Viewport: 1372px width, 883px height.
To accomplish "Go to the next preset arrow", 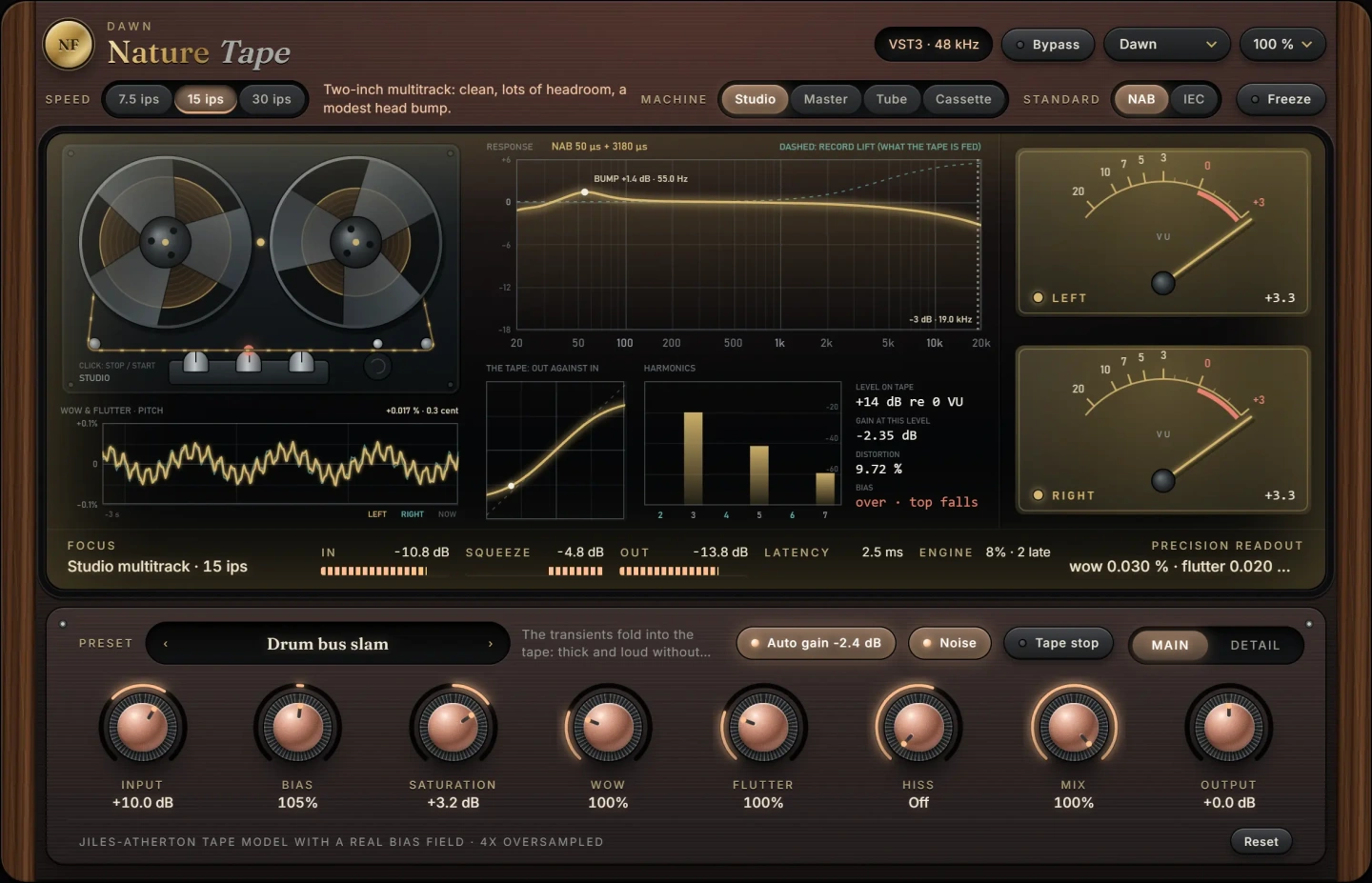I will [x=491, y=644].
